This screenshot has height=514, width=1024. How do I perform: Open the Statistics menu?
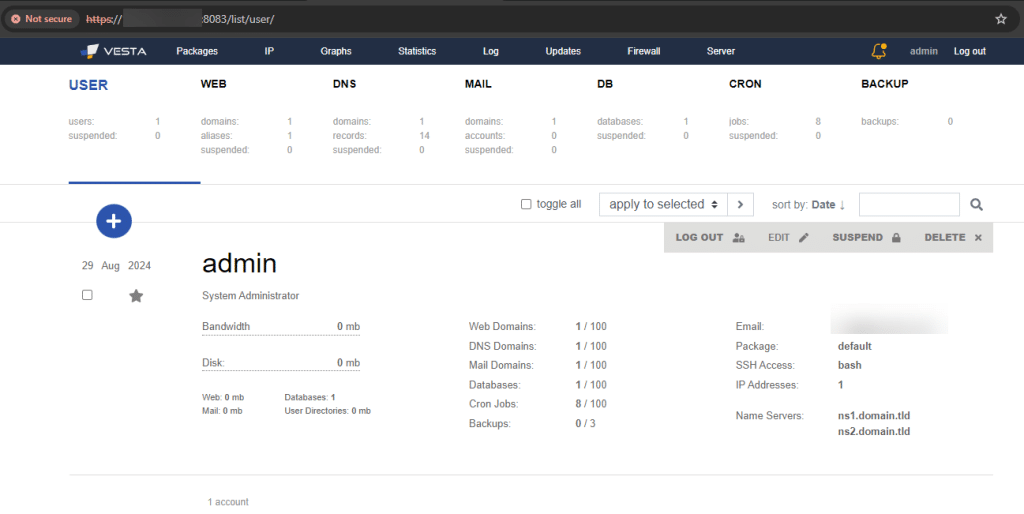pyautogui.click(x=417, y=51)
